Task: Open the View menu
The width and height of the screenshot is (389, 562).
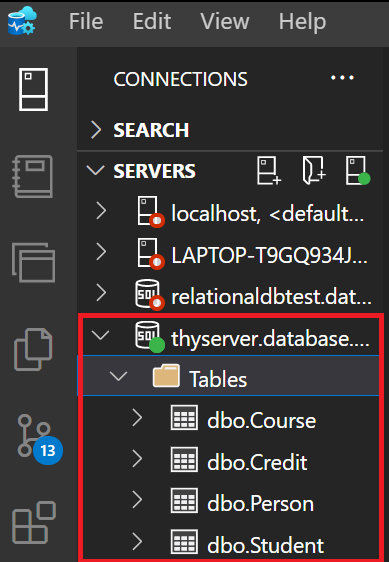Action: (x=225, y=22)
